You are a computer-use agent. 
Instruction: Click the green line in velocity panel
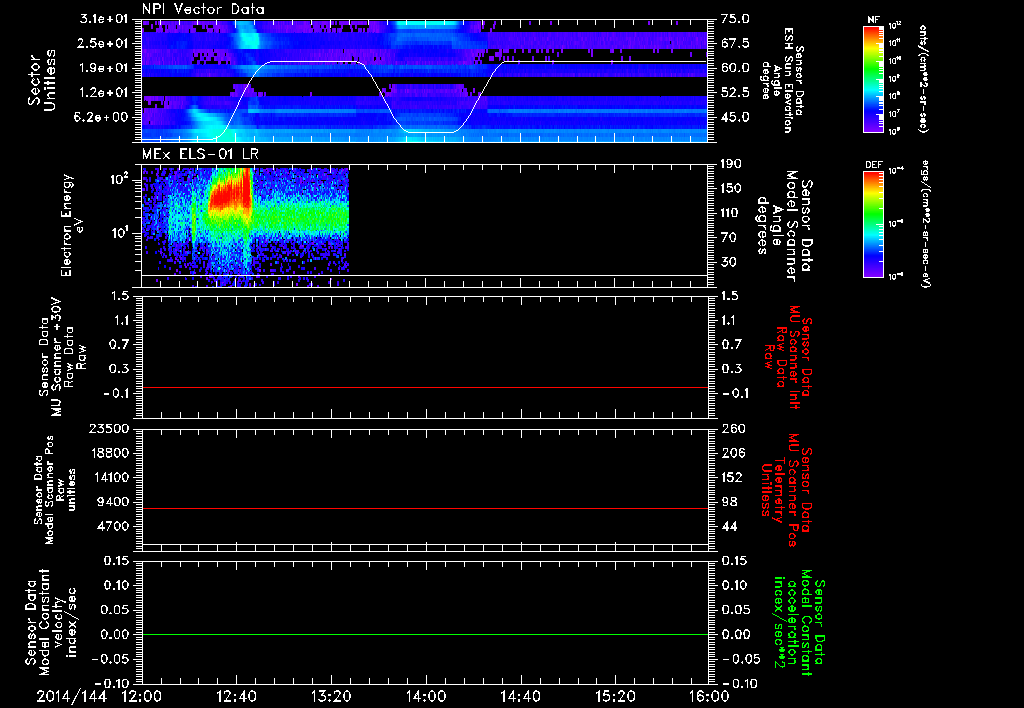click(x=424, y=634)
